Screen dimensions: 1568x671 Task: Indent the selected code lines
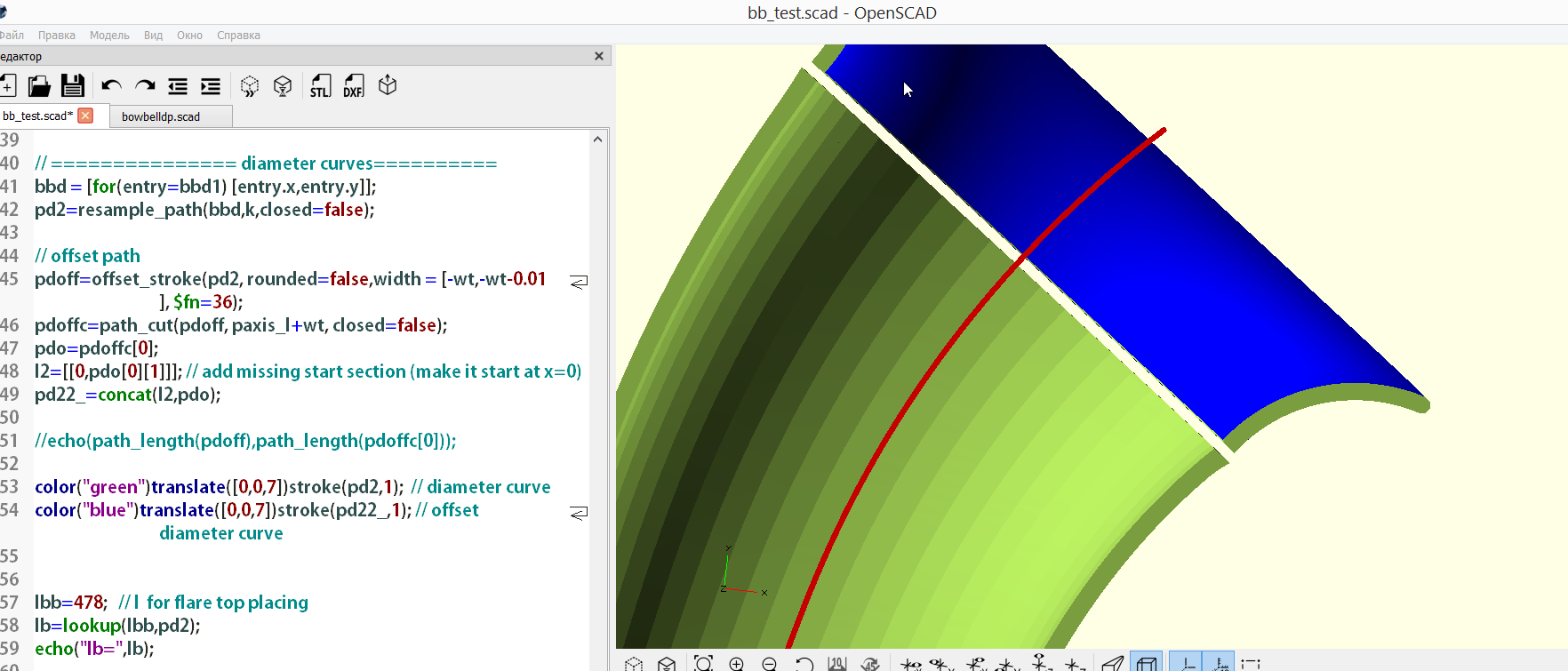[211, 86]
